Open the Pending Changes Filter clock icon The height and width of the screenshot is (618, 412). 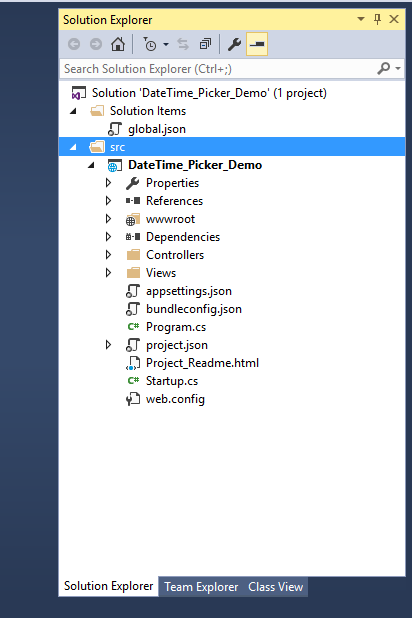pos(150,44)
